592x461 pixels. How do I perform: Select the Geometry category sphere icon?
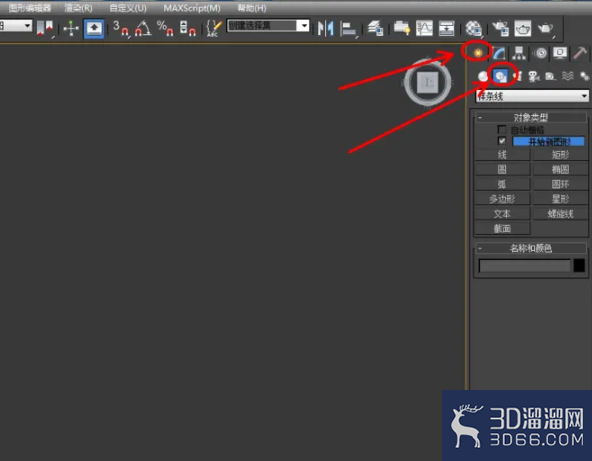pos(483,76)
